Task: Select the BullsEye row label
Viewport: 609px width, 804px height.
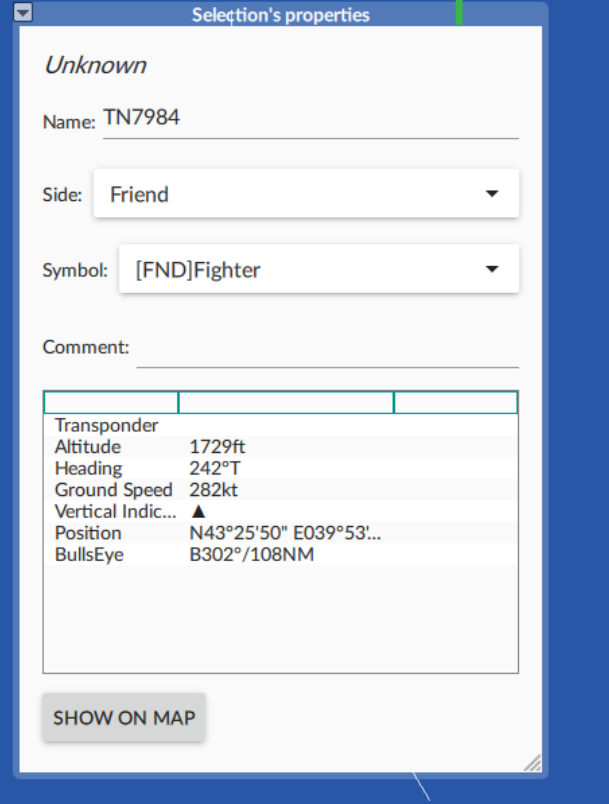Action: click(x=89, y=555)
